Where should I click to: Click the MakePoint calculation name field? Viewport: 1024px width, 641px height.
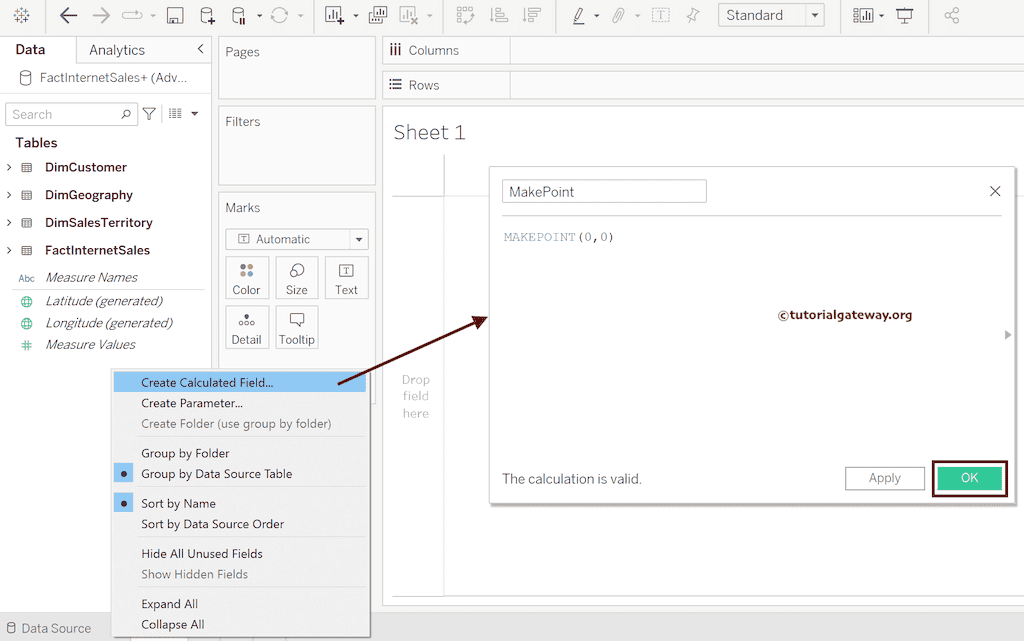pos(604,191)
